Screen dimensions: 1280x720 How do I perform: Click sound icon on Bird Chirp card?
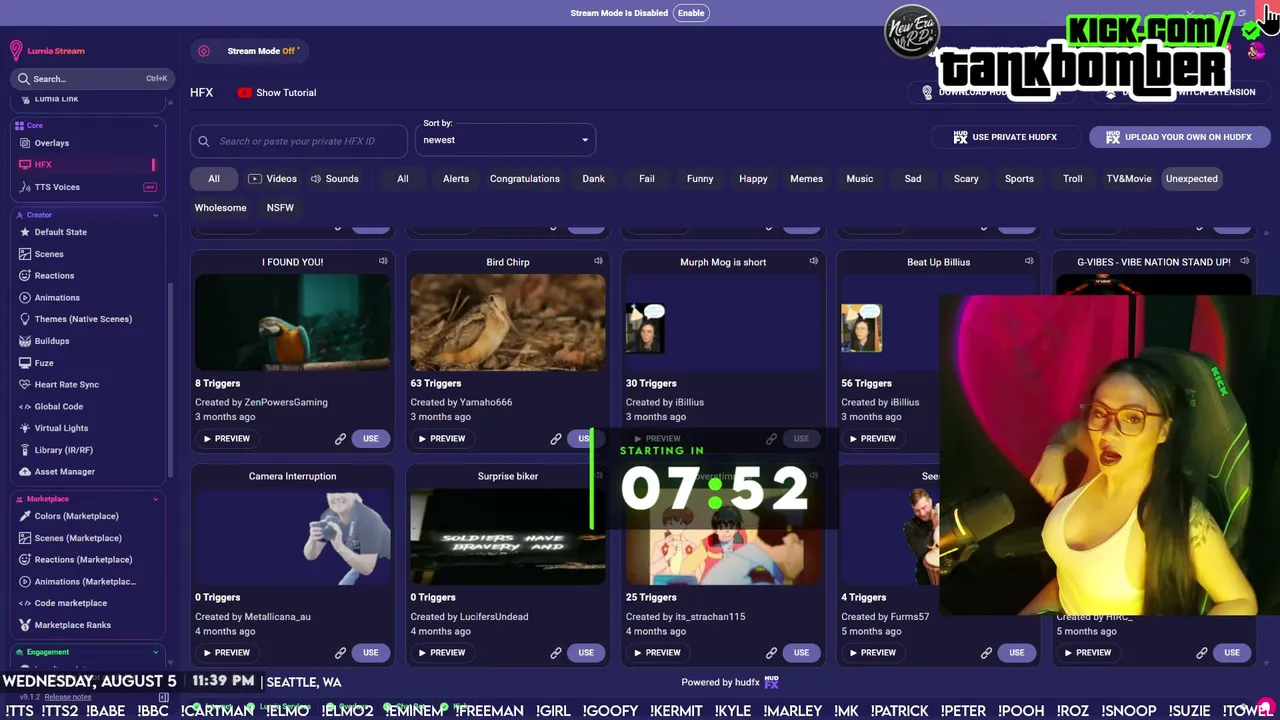click(598, 261)
